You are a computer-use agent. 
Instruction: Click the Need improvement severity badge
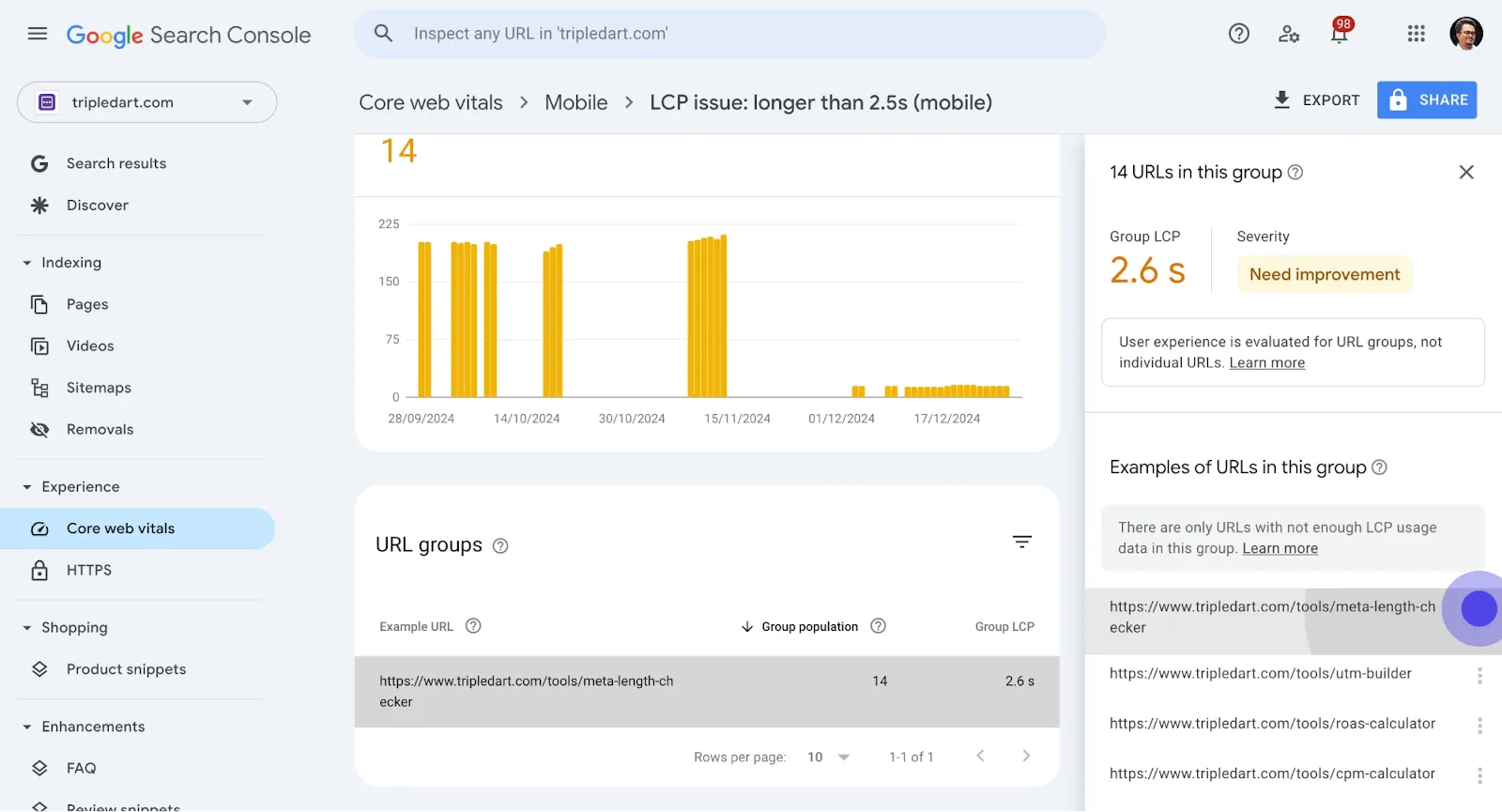(x=1325, y=274)
